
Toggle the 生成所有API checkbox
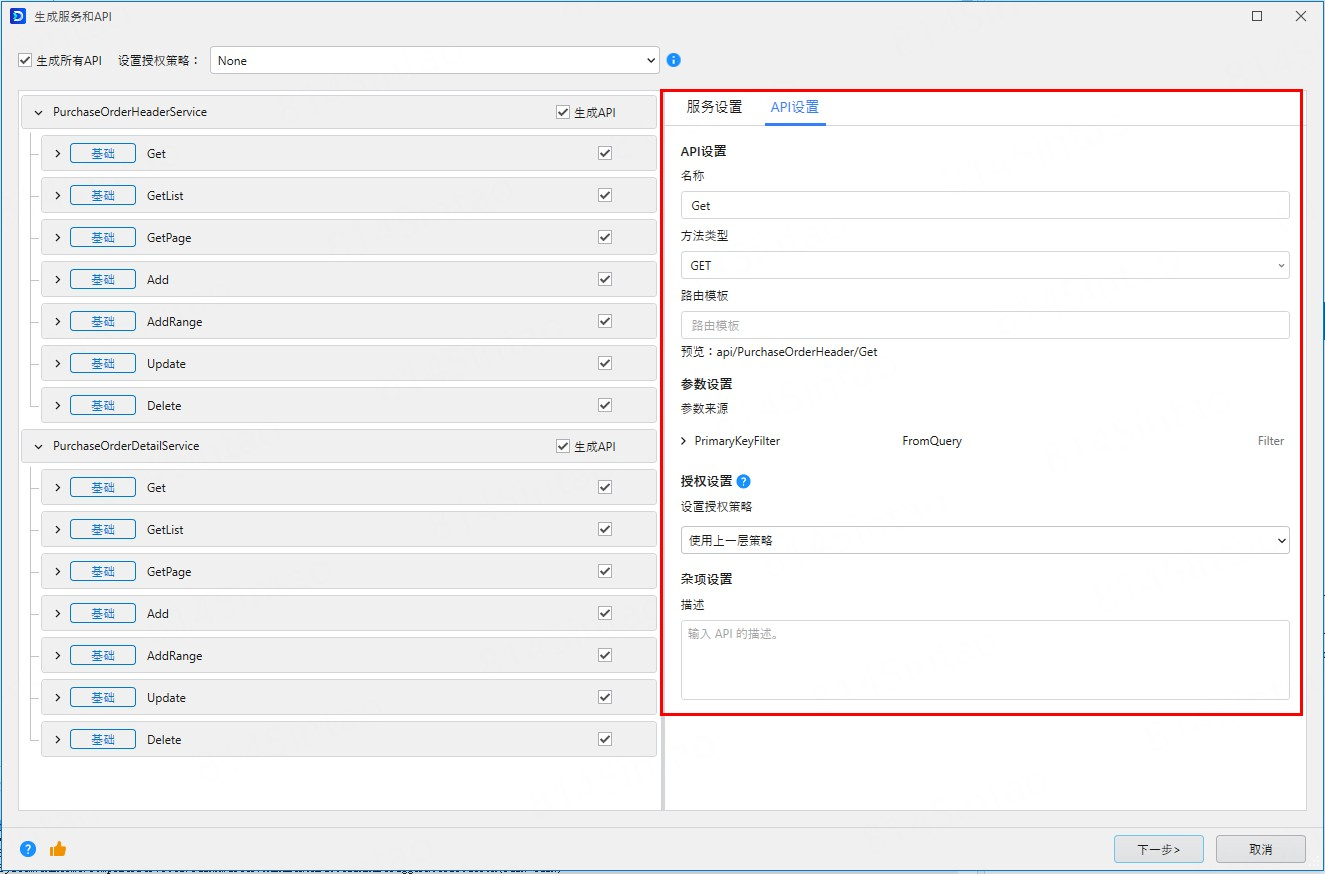(26, 61)
